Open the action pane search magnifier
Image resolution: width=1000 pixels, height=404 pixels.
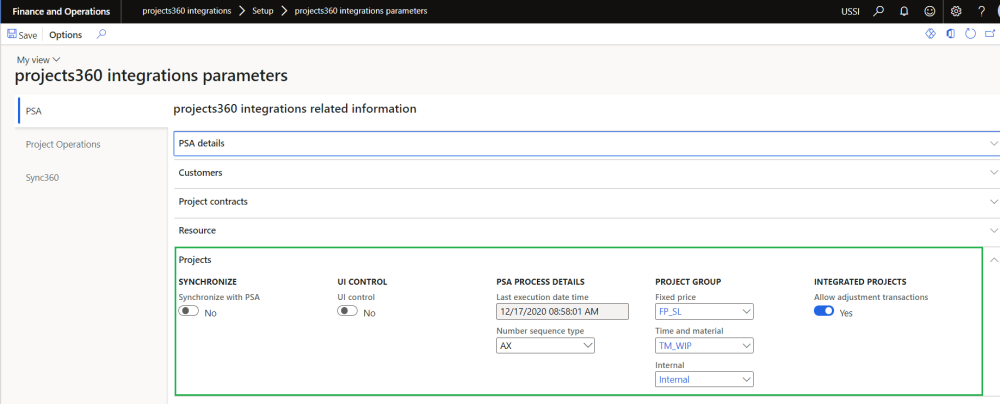(101, 35)
